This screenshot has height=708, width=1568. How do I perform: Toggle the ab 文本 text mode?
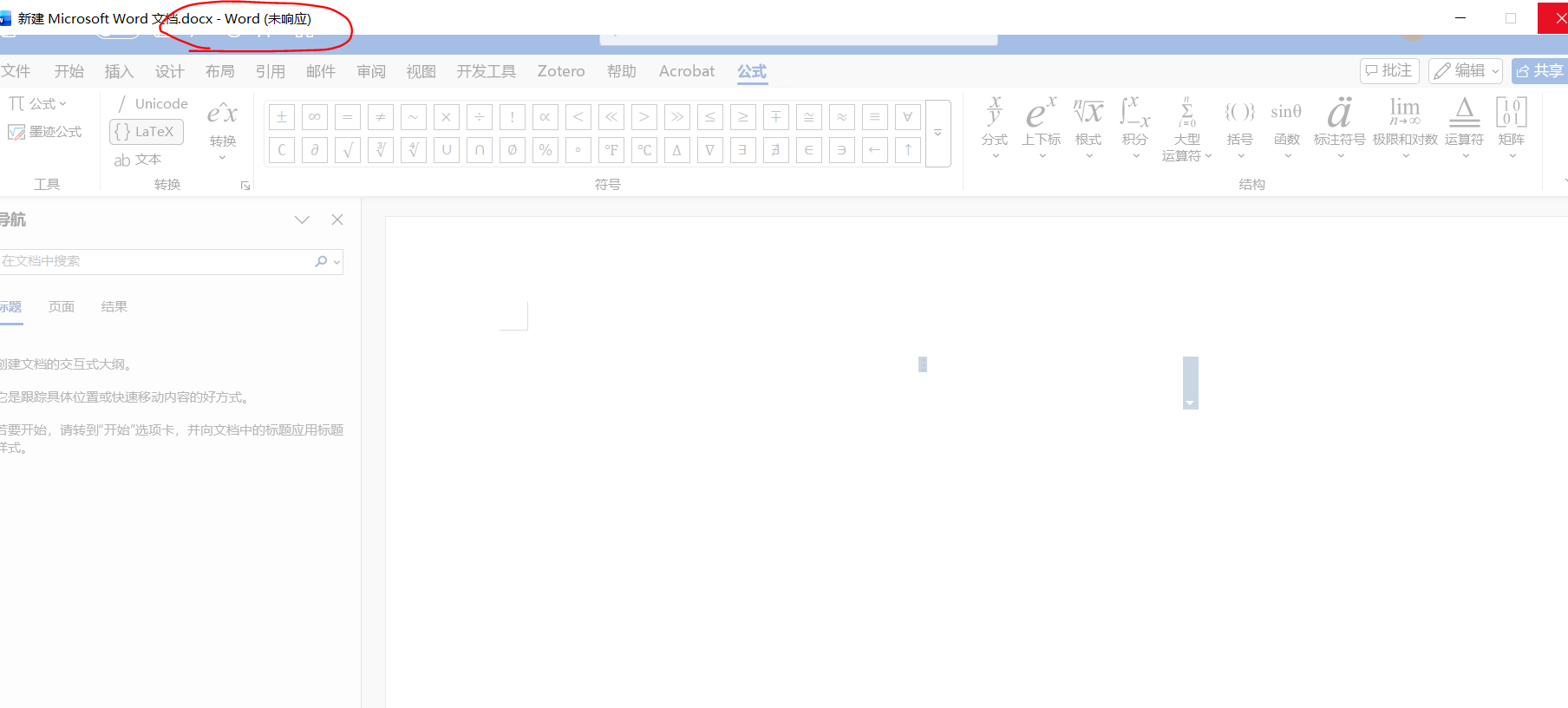[x=138, y=160]
